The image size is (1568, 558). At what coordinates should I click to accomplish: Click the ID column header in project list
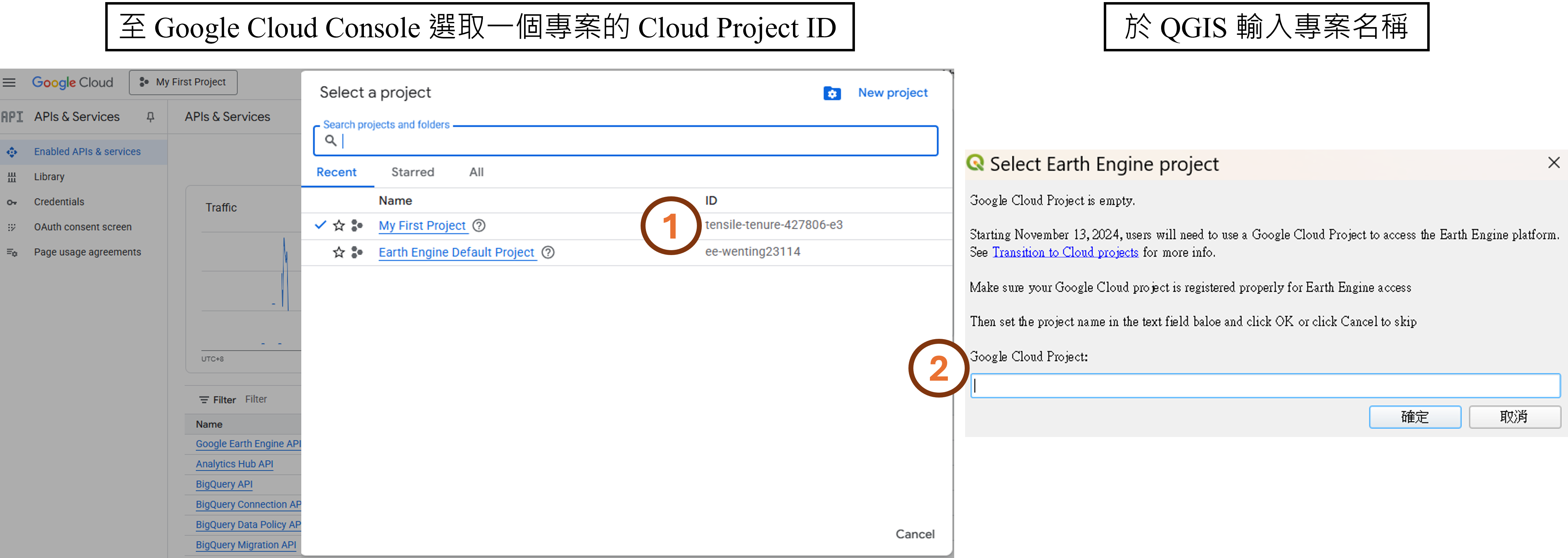pyautogui.click(x=711, y=201)
